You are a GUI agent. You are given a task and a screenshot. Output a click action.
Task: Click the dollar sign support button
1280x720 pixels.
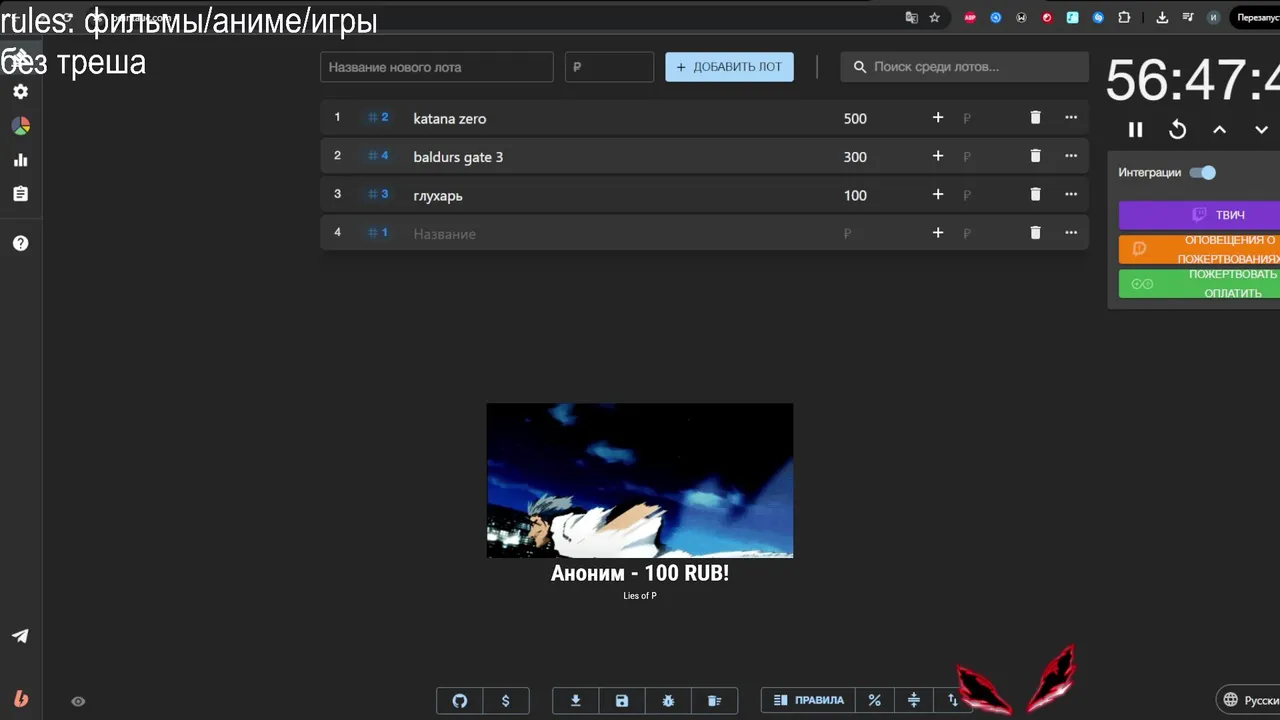(x=506, y=701)
